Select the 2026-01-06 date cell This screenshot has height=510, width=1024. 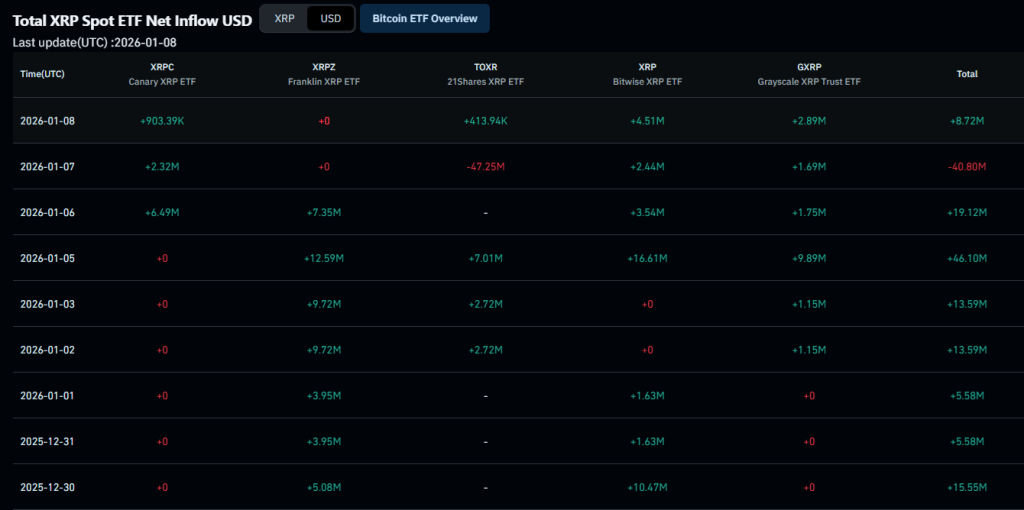pyautogui.click(x=48, y=212)
